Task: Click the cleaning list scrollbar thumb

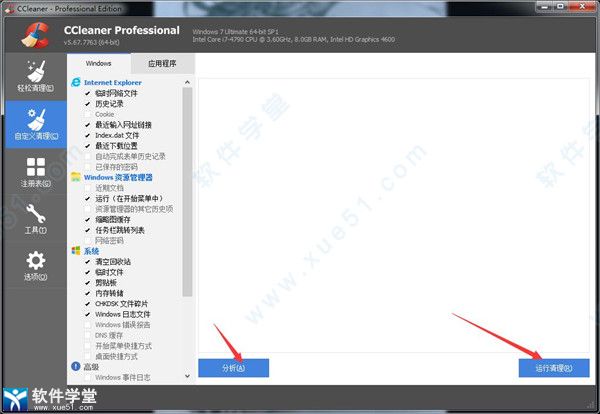Action: click(x=187, y=192)
